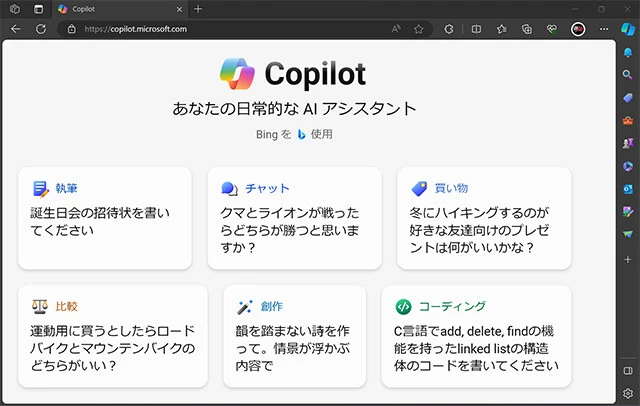640x406 pixels.
Task: Refresh the Copilot page
Action: tap(41, 29)
